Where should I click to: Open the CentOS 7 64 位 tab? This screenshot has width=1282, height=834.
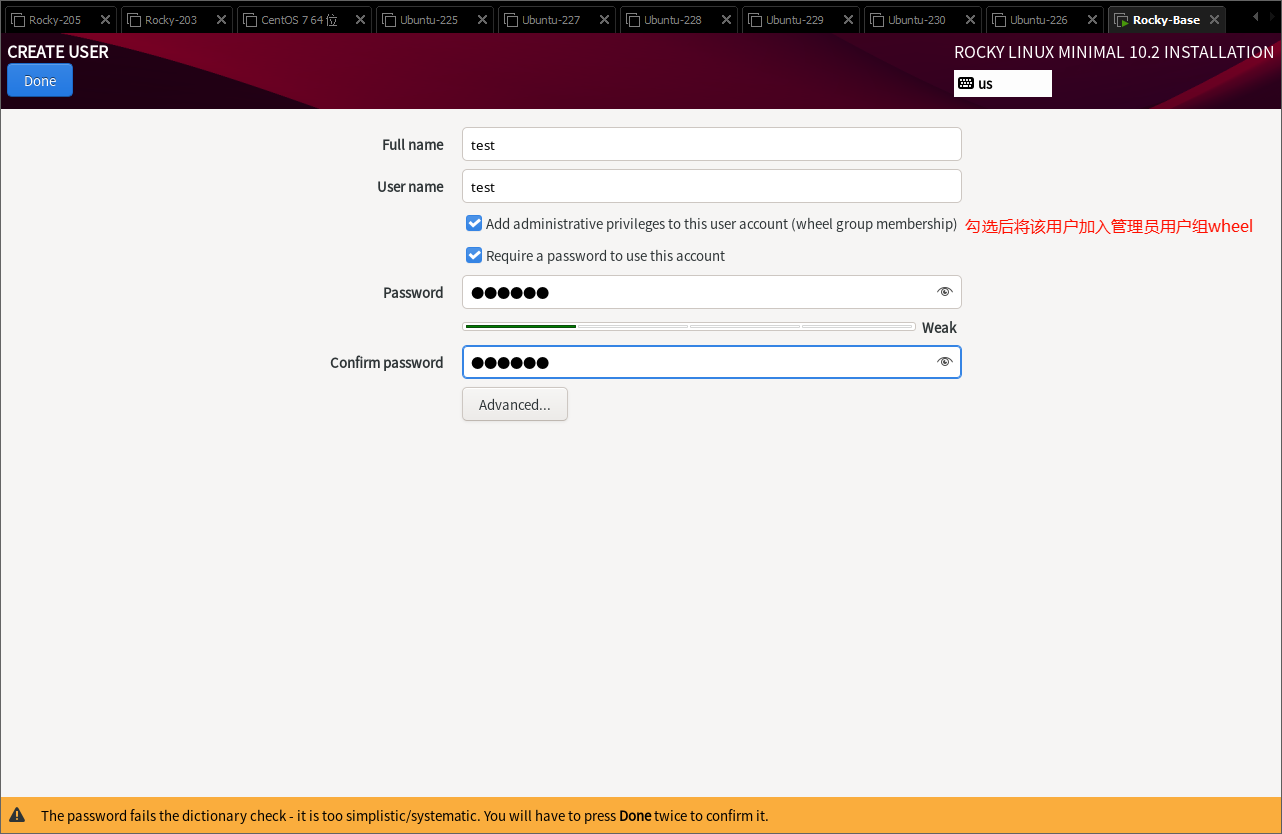click(x=304, y=20)
